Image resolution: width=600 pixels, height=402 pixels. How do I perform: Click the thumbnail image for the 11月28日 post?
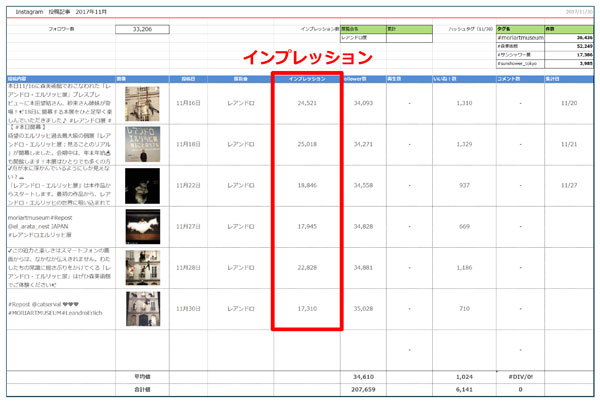tap(142, 267)
